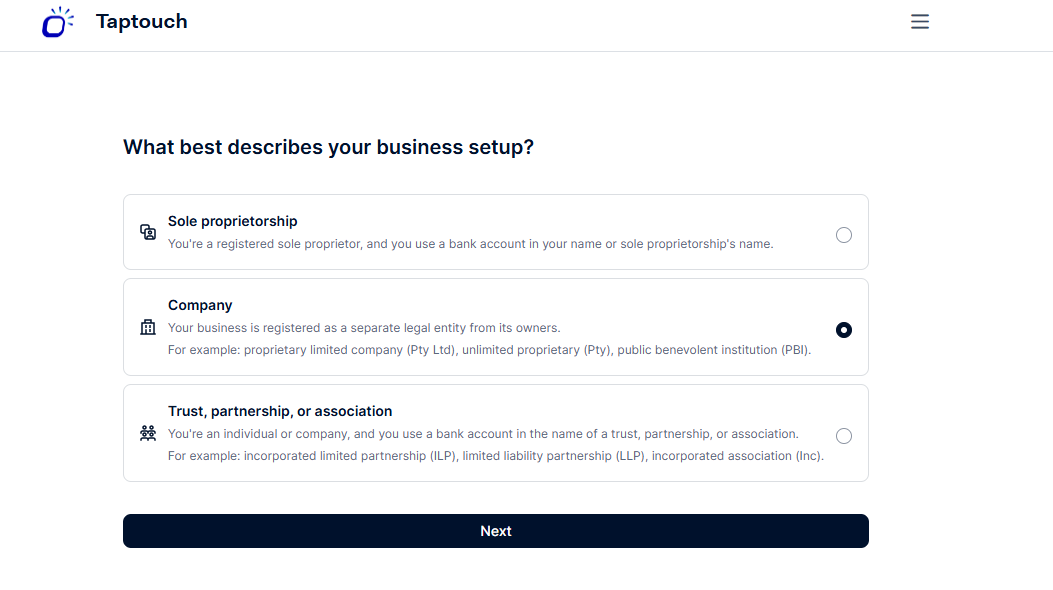The width and height of the screenshot is (1053, 590).
Task: Click the Trust, partnership people icon
Action: point(148,433)
